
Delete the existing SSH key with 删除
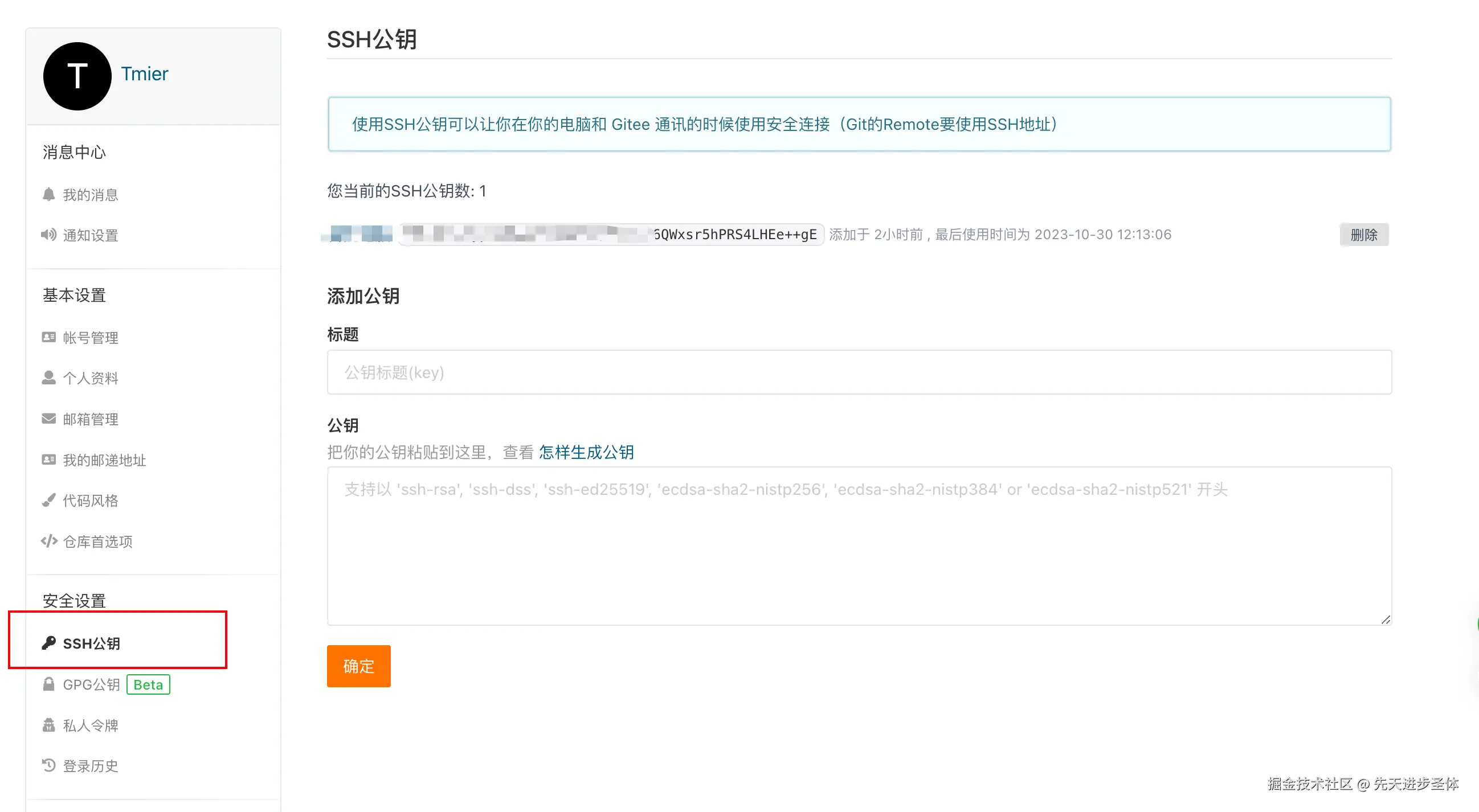pos(1363,235)
